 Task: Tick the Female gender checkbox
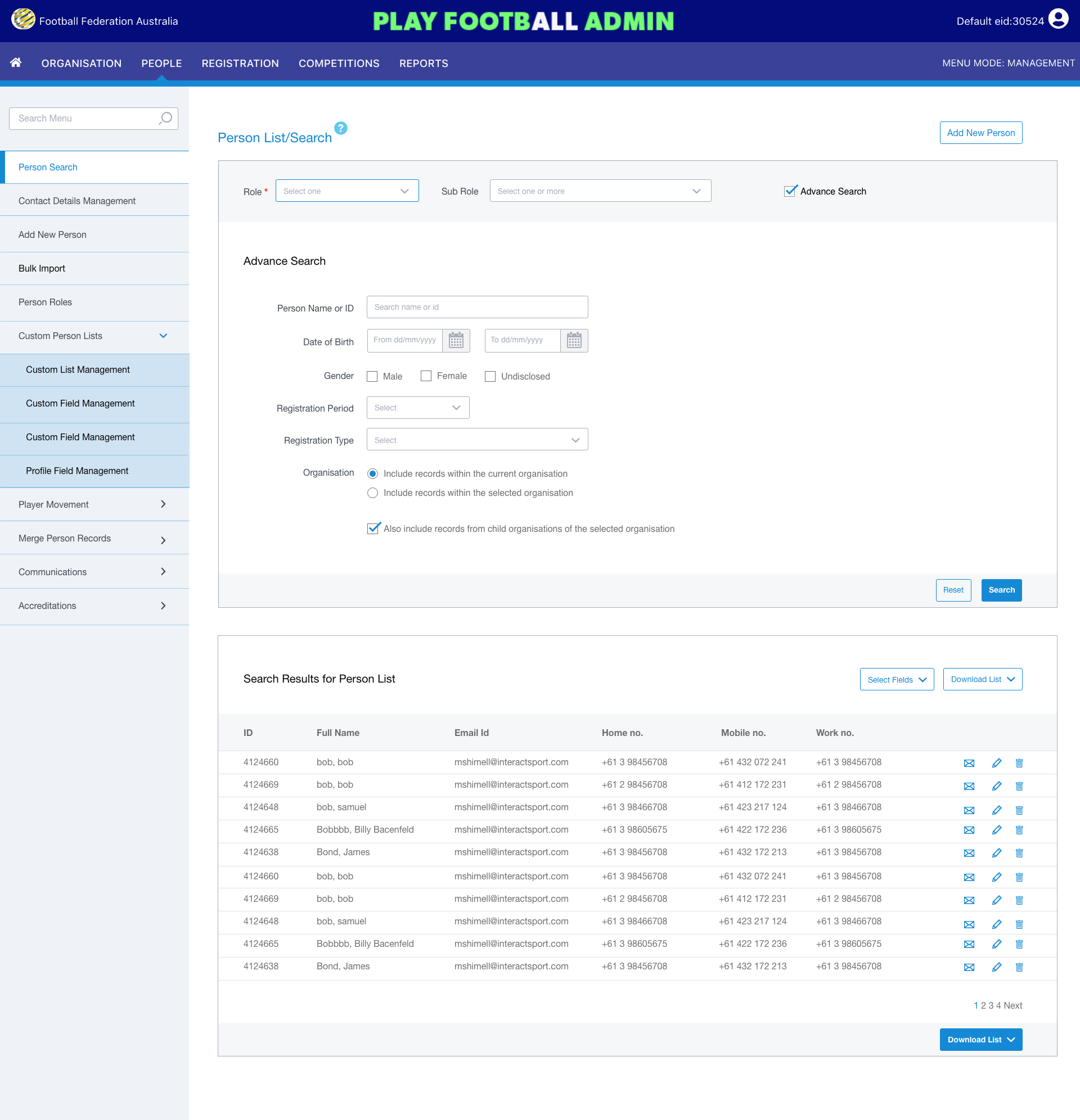(426, 376)
